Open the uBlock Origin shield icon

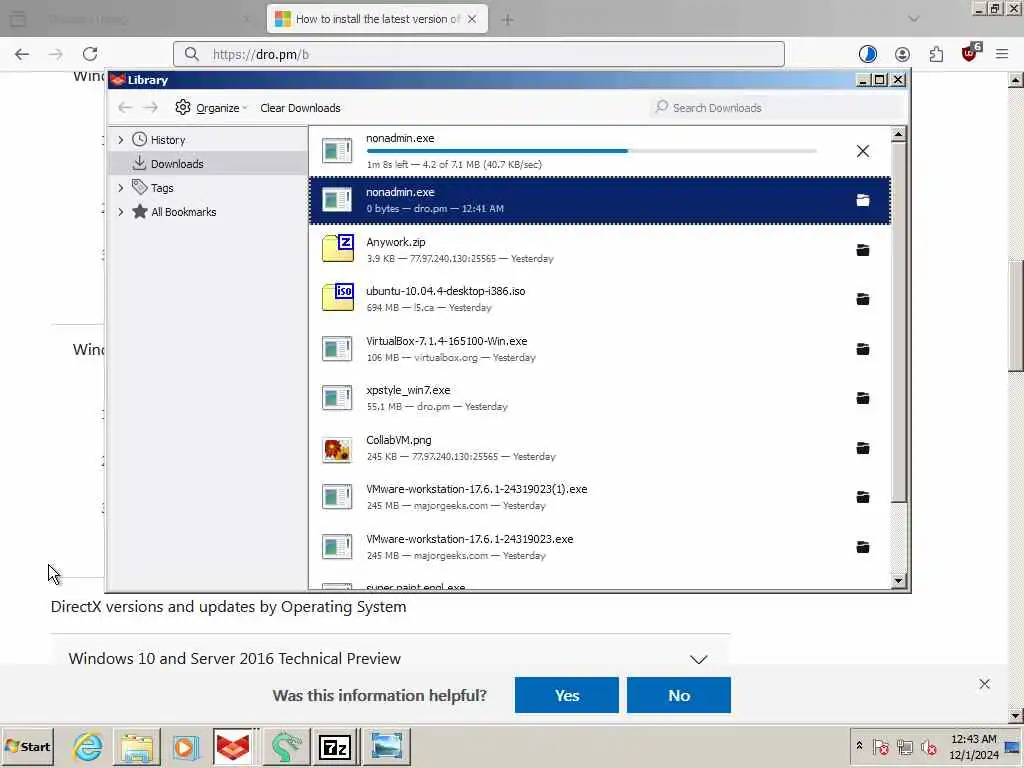[970, 53]
